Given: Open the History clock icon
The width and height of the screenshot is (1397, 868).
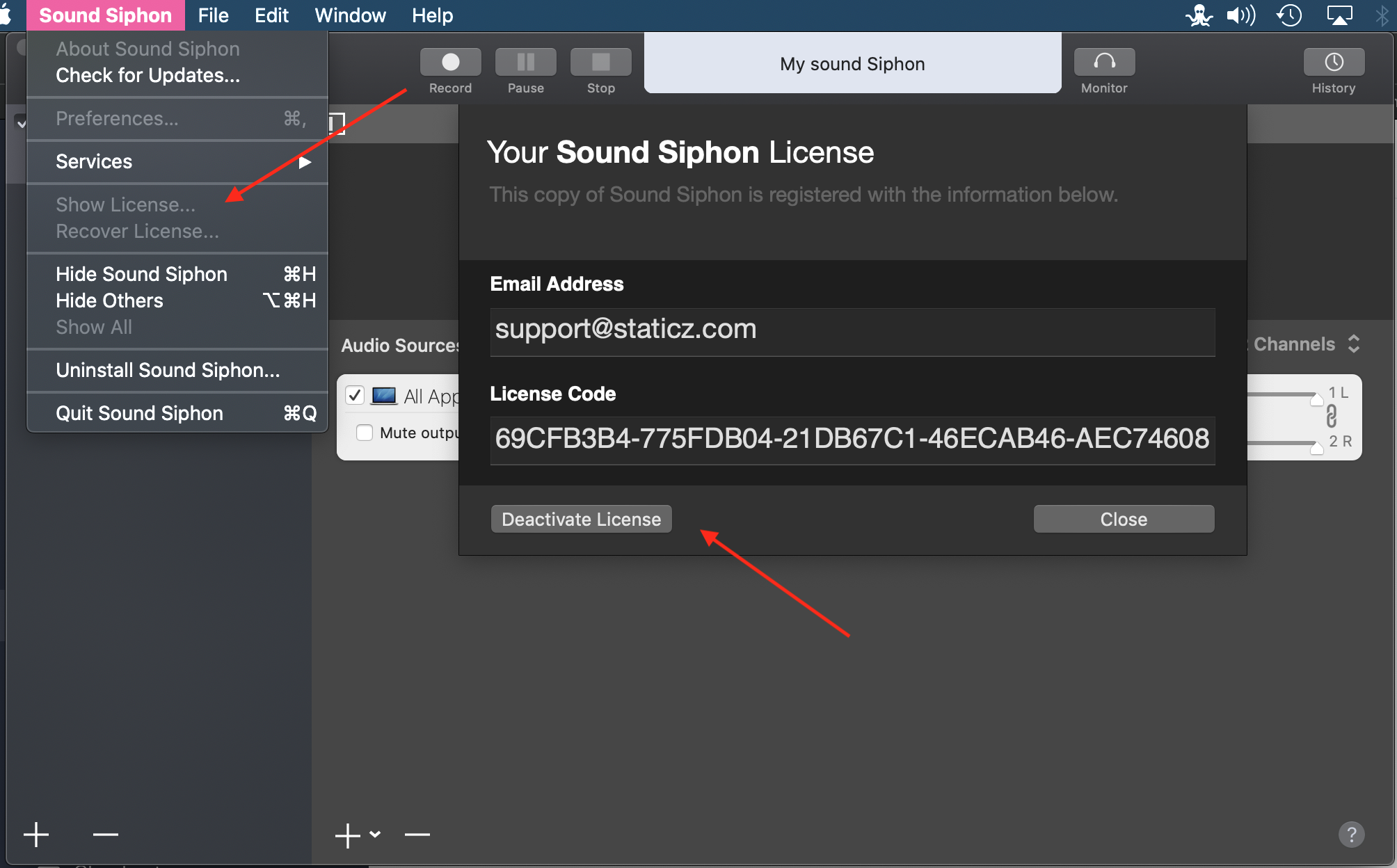Looking at the screenshot, I should pyautogui.click(x=1333, y=63).
